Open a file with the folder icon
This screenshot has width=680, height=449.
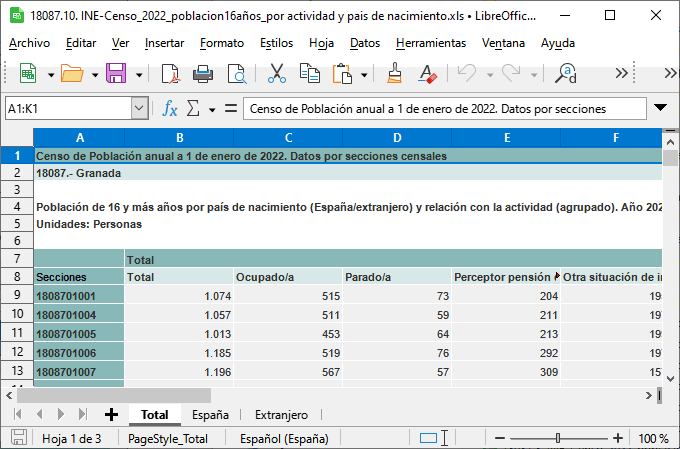pos(72,73)
